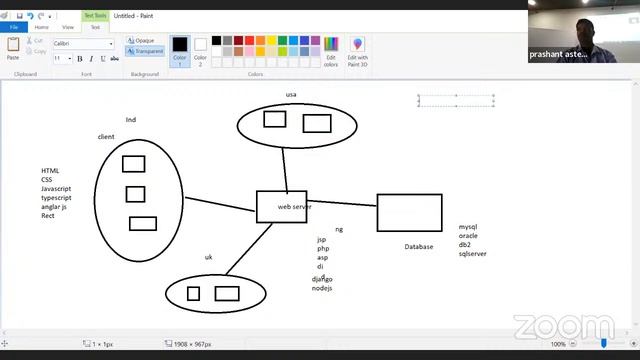The height and width of the screenshot is (360, 640).
Task: Click the zoom level slider handle
Action: point(604,344)
